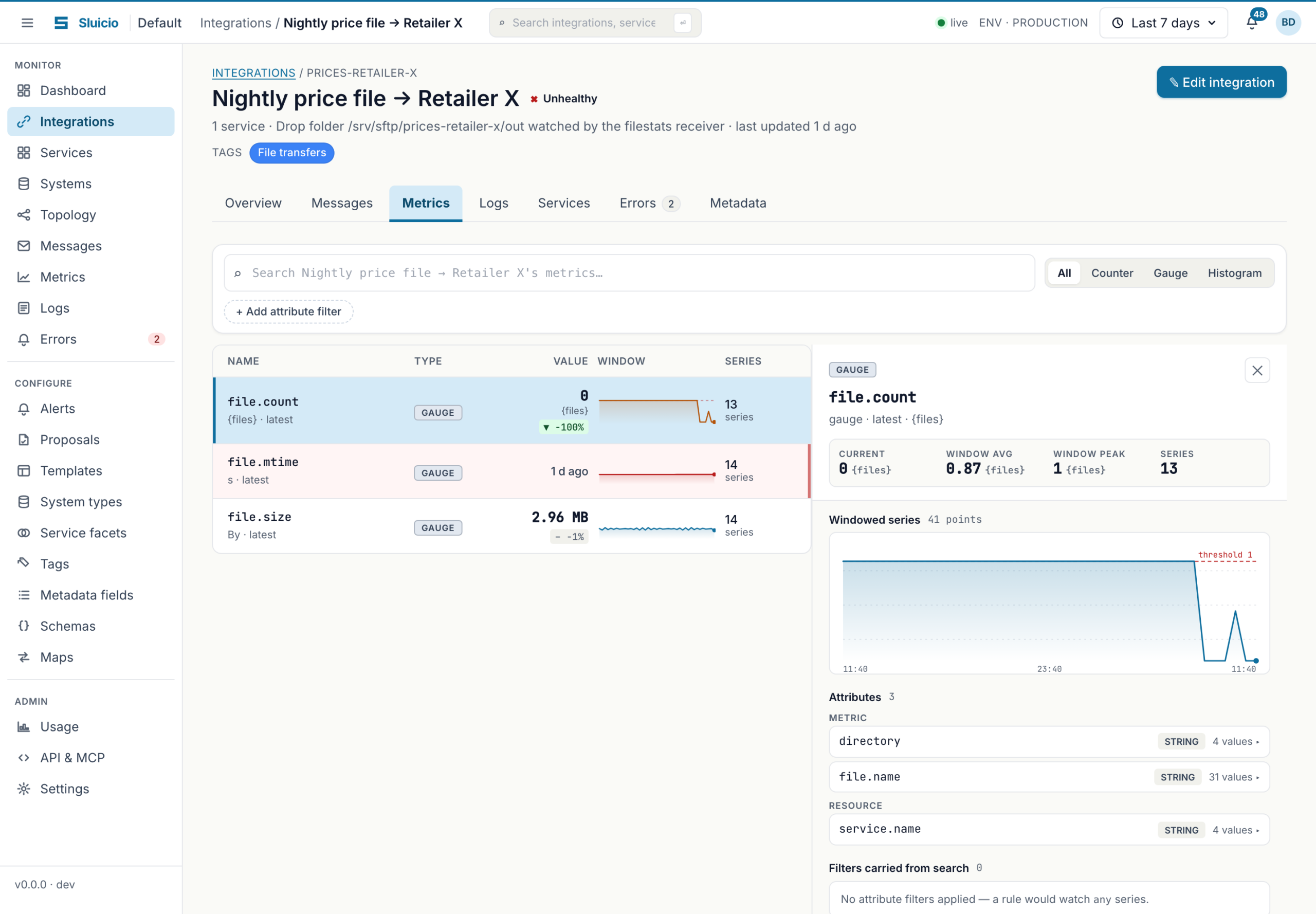Click Integrations in the top breadcrumb
1316x914 pixels.
point(235,23)
